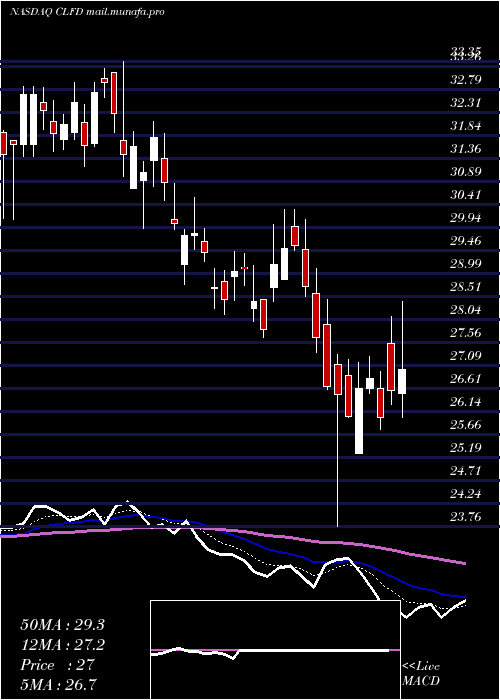Click the 28.51 price axis label
Viewport: 500px width, 700px height.
click(x=465, y=287)
